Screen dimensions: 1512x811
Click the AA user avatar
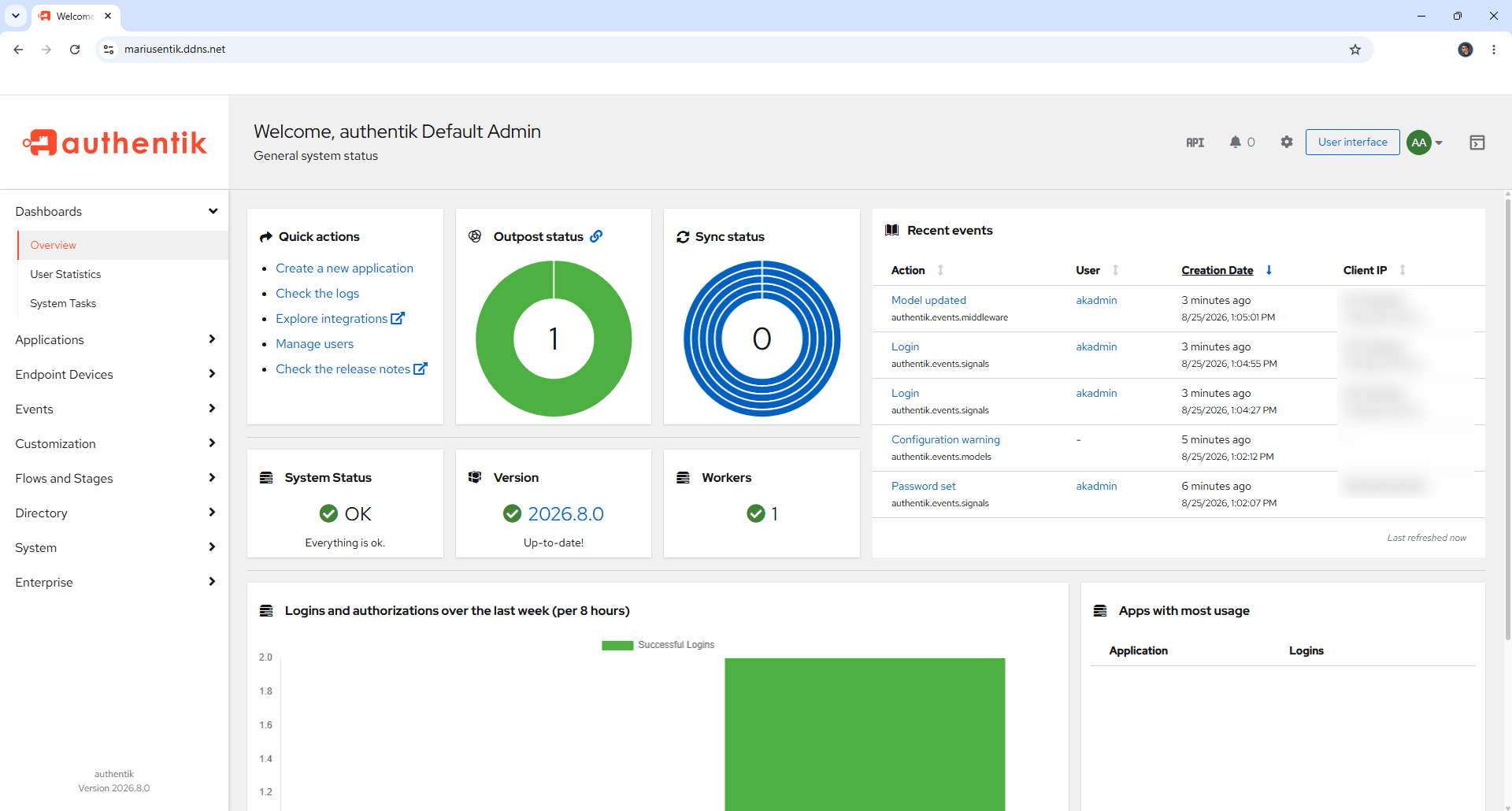coord(1419,143)
